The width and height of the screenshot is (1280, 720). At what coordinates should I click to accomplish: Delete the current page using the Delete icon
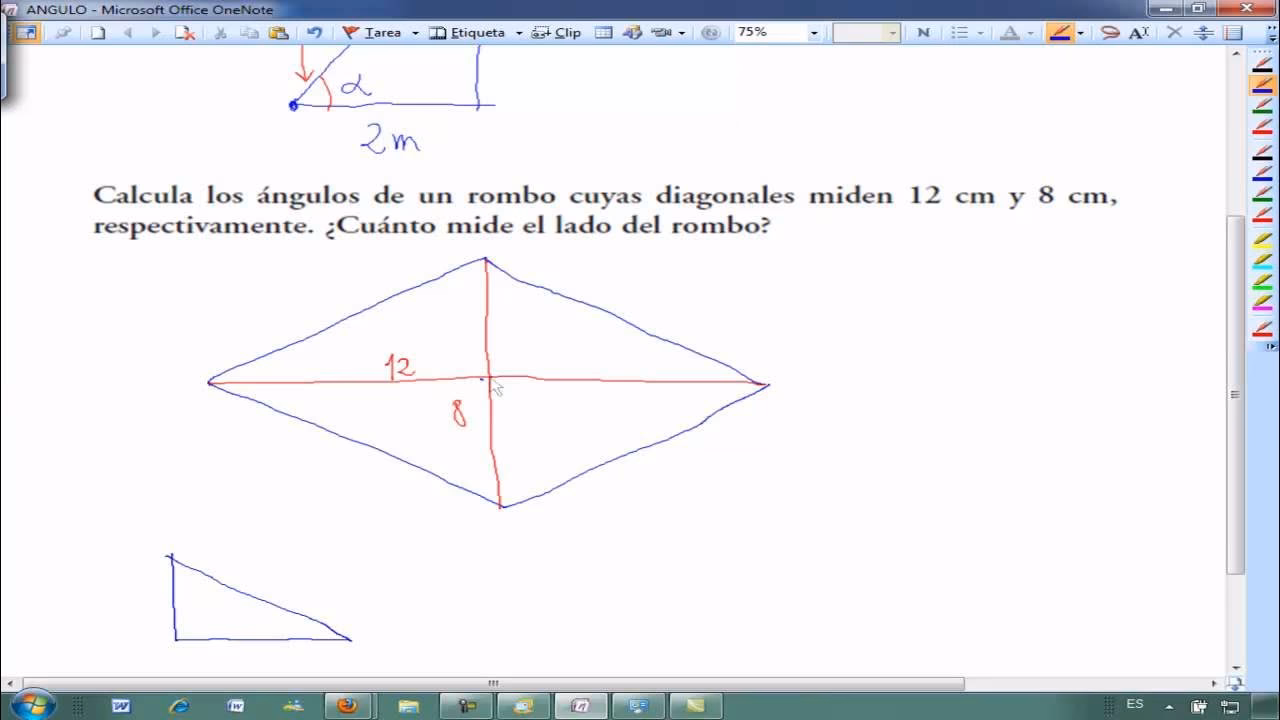[186, 32]
